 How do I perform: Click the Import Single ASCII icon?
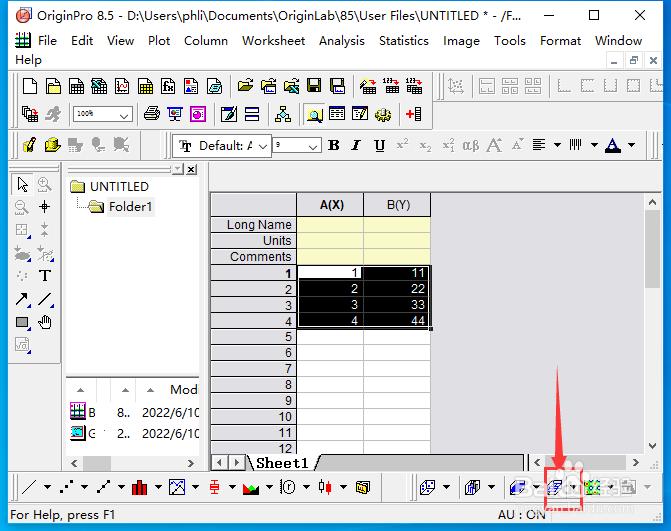coord(391,86)
